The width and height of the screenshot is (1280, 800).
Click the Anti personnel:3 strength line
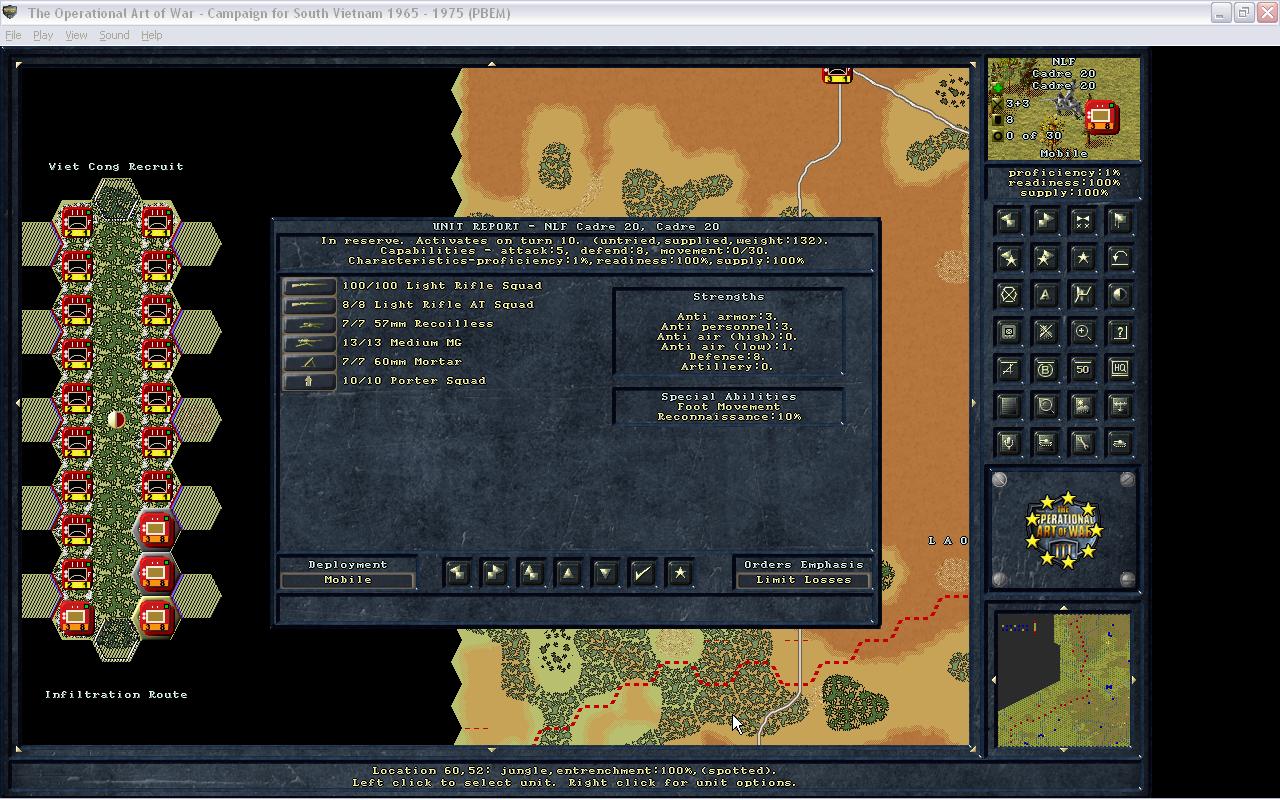(x=728, y=327)
